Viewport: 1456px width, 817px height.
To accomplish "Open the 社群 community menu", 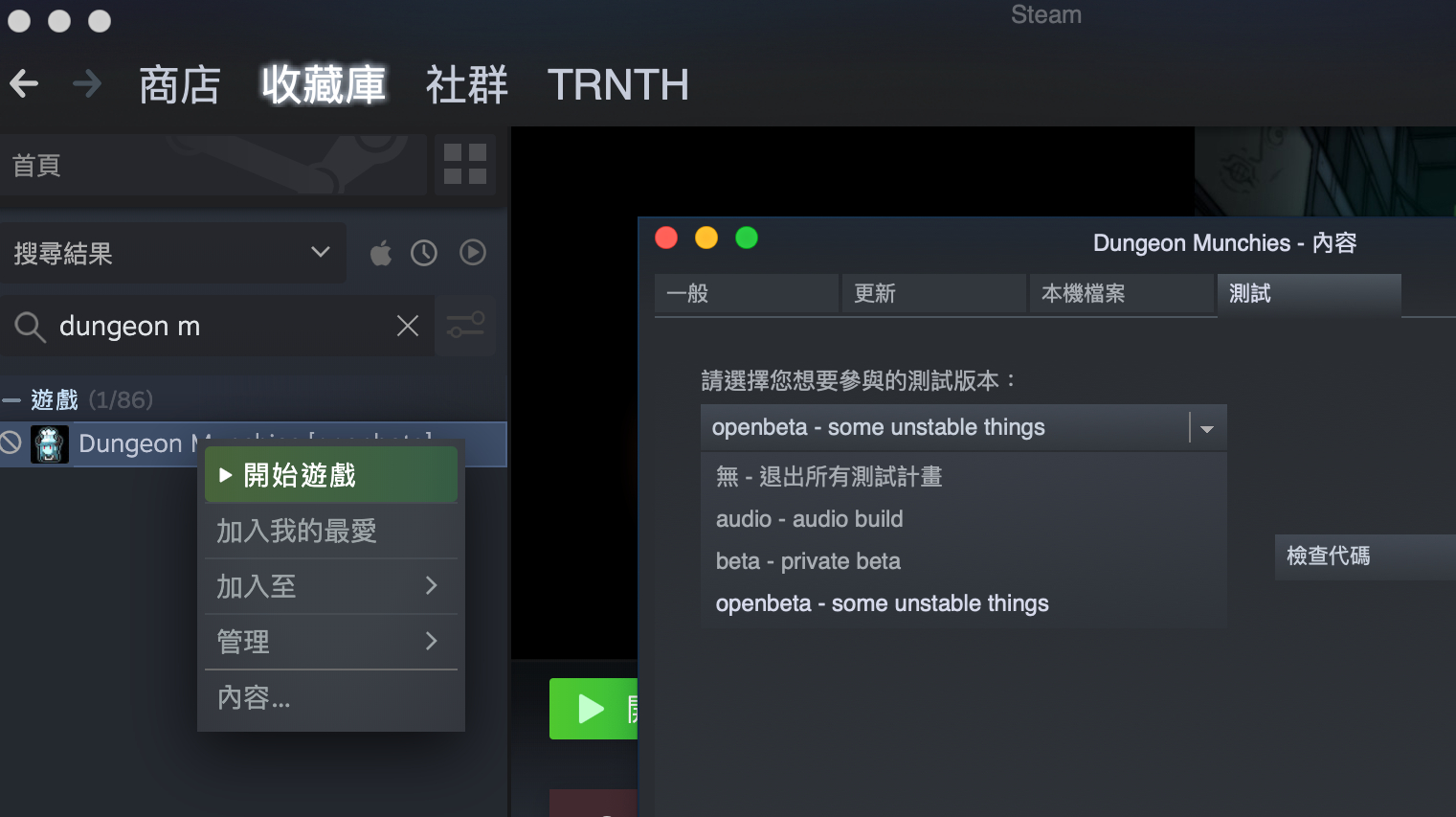I will pos(466,85).
